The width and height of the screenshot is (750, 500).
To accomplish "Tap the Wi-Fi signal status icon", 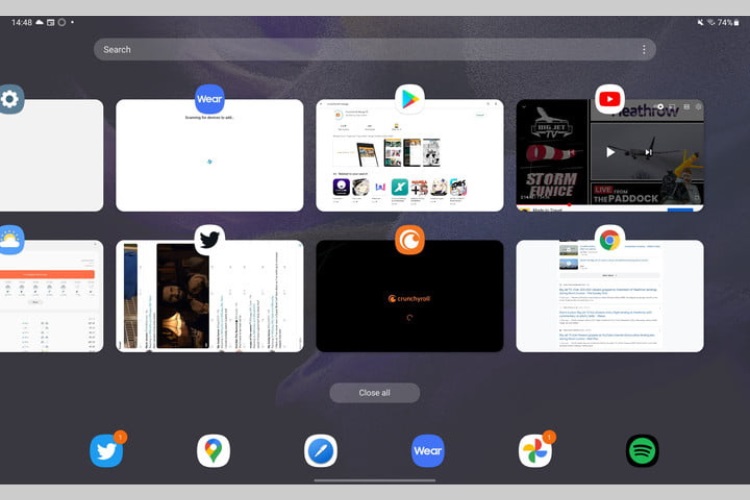I will [711, 22].
